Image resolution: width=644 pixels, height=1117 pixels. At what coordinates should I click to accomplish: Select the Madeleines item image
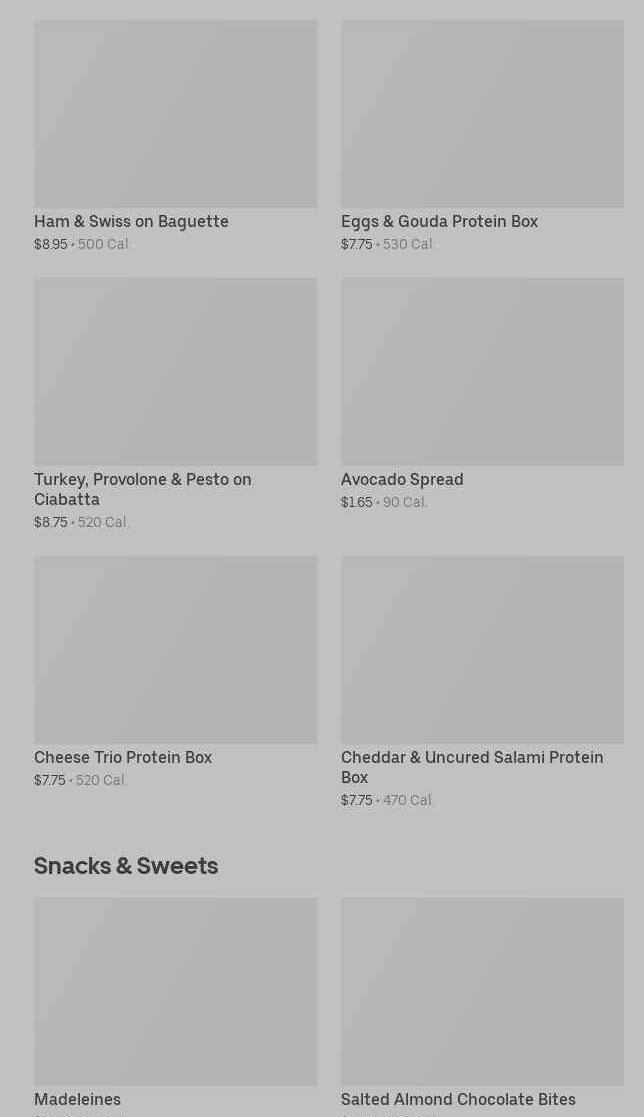pyautogui.click(x=175, y=991)
